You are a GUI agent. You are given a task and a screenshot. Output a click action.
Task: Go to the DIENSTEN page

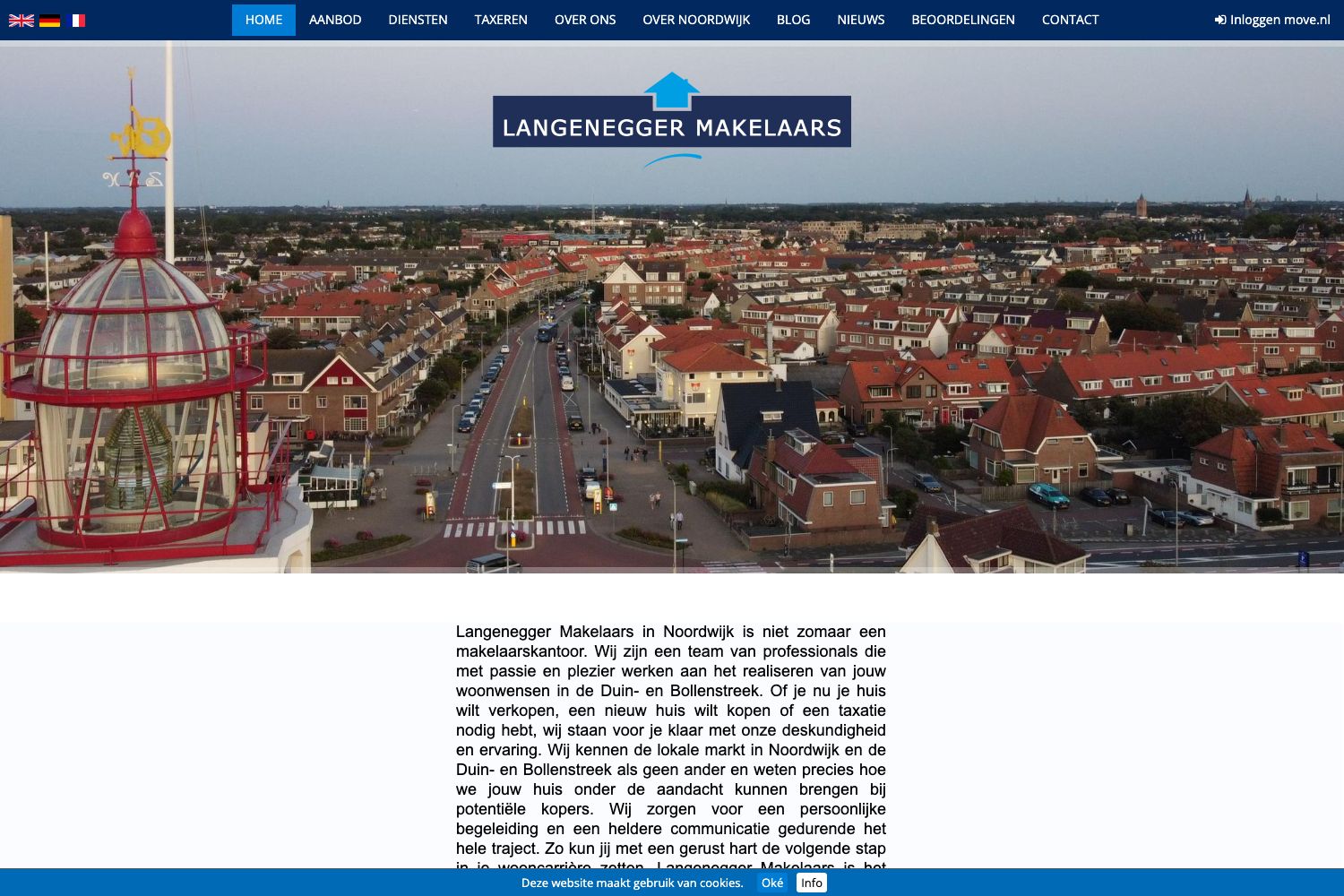[418, 20]
